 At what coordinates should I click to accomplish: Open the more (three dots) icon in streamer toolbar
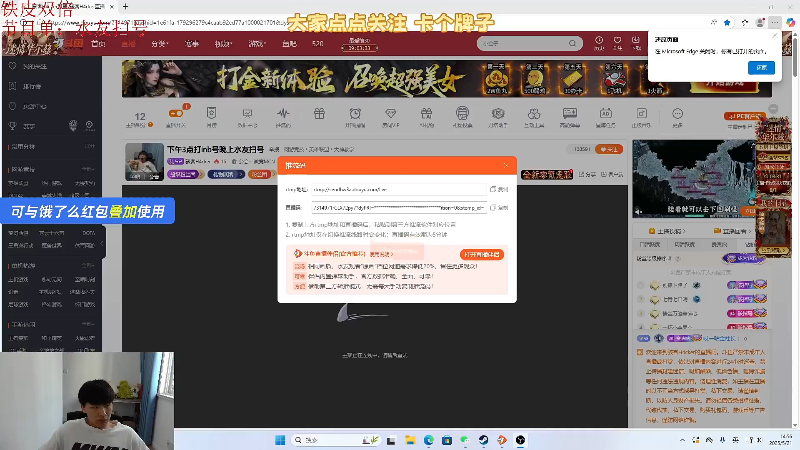[x=677, y=113]
